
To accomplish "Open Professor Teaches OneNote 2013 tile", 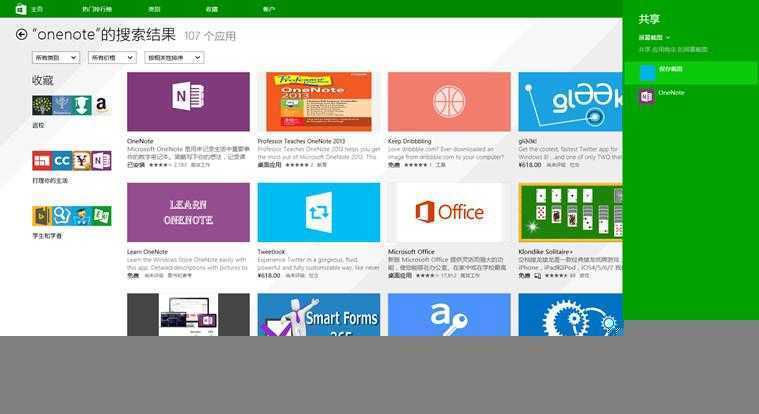I will pos(319,102).
